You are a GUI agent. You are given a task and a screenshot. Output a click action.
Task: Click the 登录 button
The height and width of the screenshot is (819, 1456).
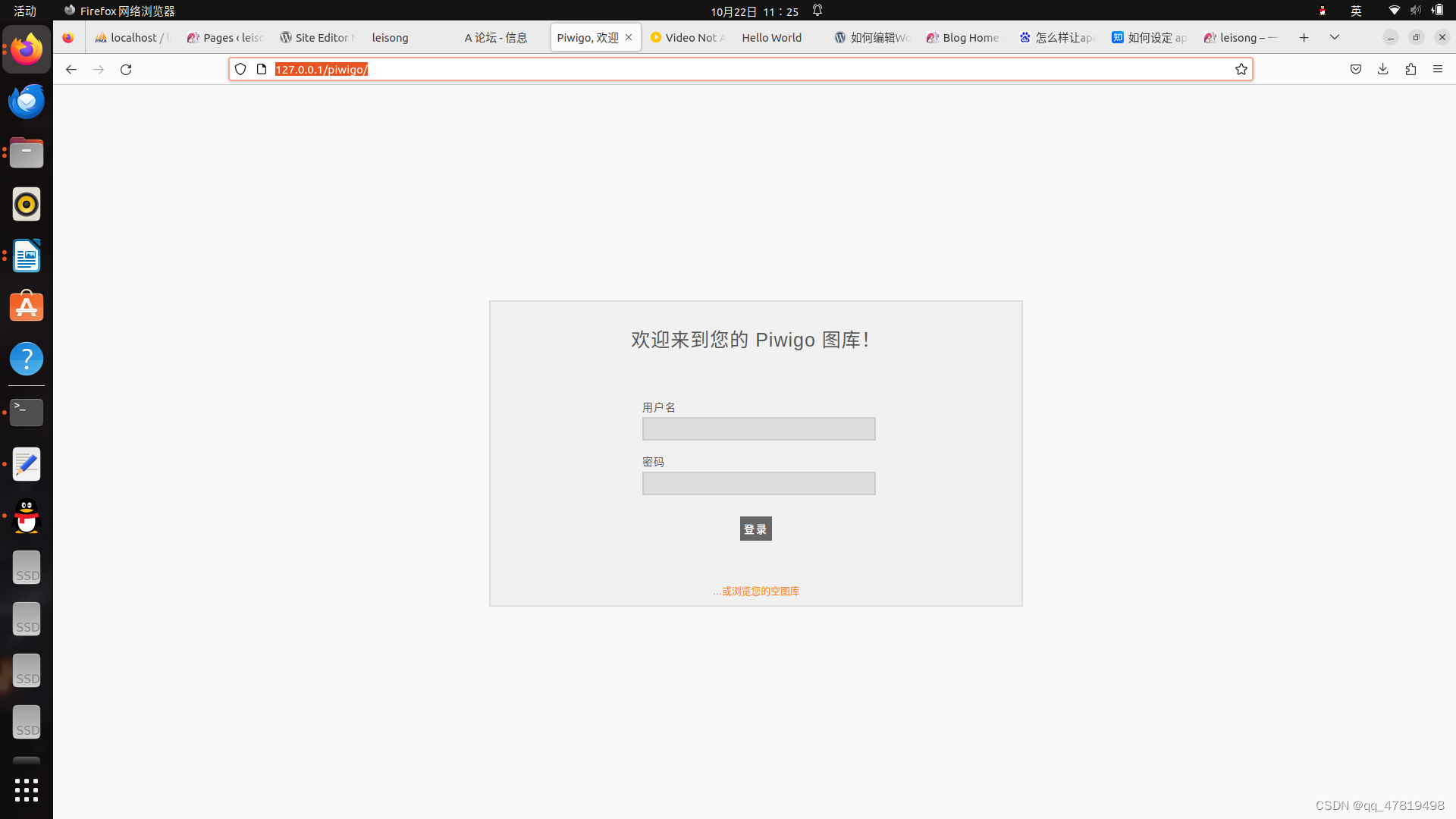(755, 529)
